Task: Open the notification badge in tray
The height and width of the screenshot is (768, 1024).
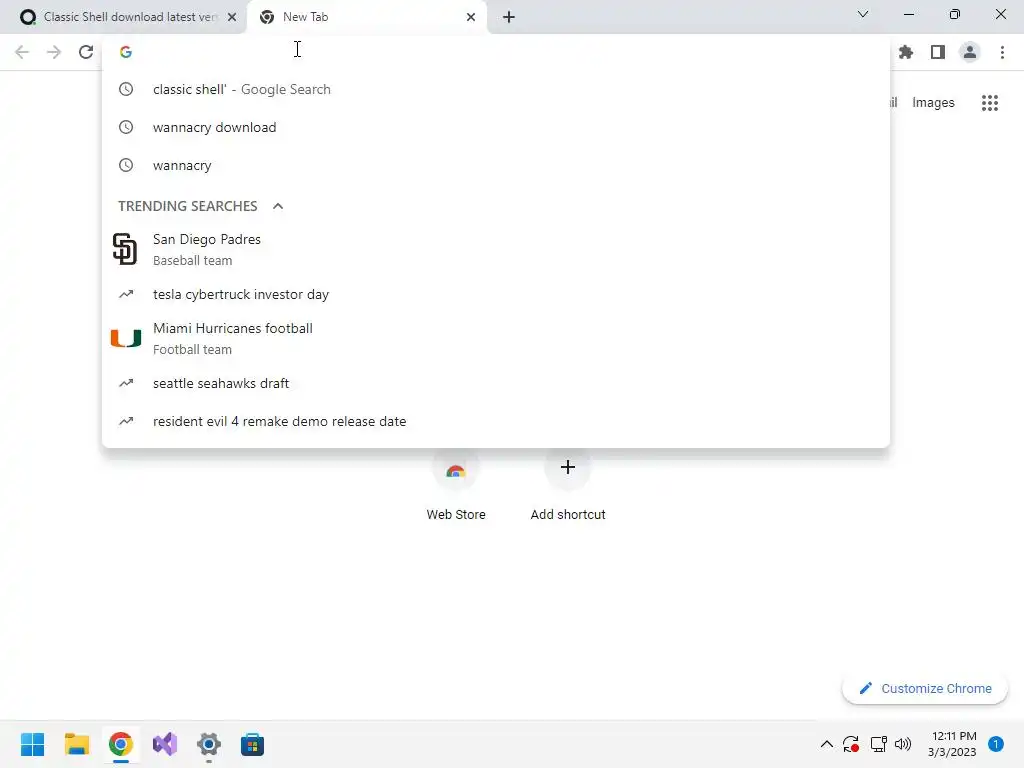Action: (x=996, y=744)
